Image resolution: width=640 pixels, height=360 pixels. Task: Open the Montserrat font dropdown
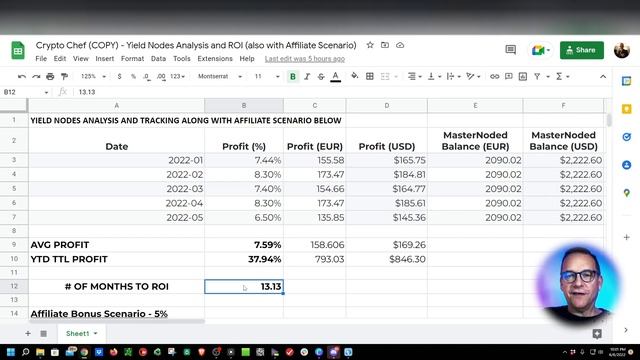220,76
